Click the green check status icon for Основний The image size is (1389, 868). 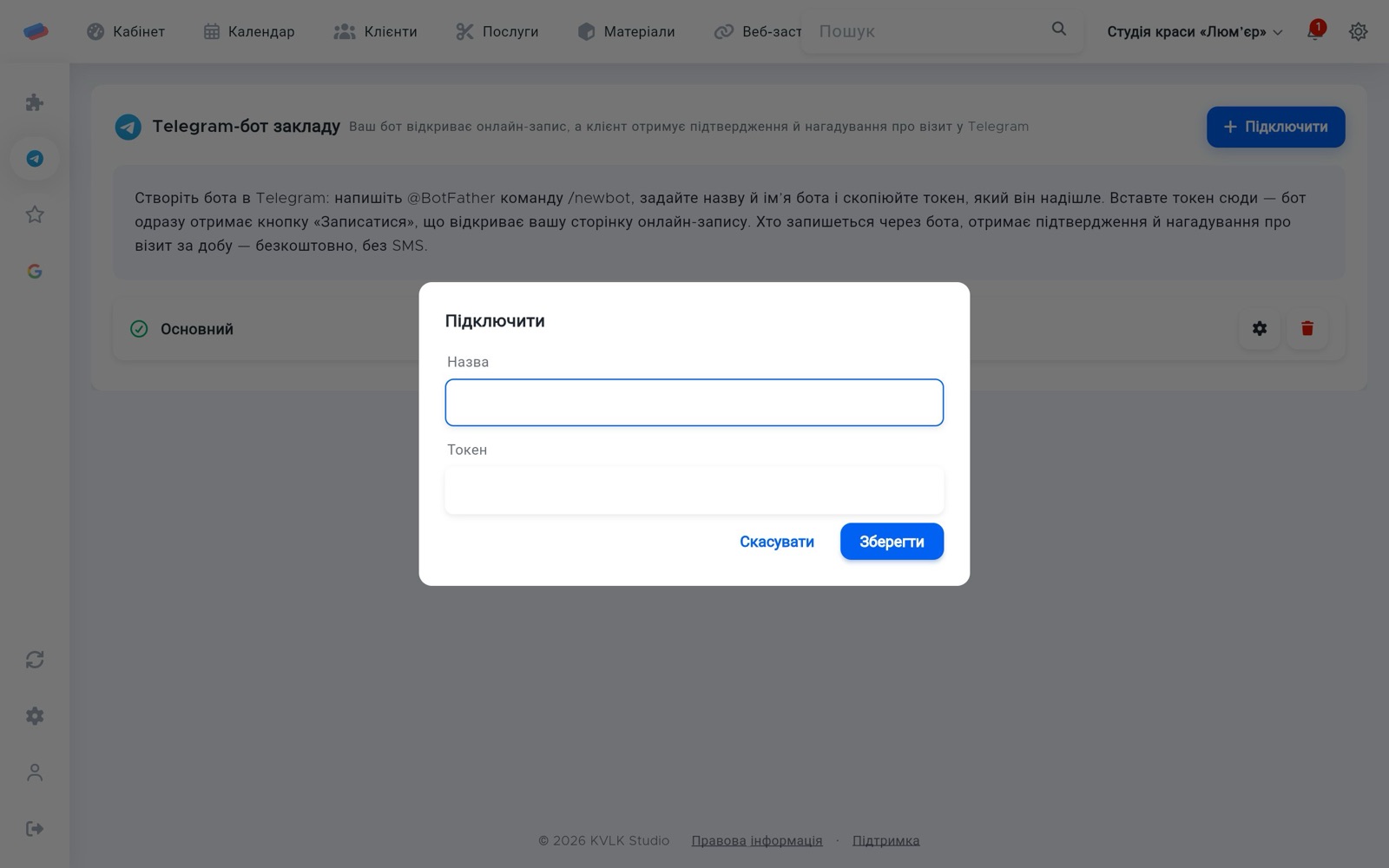pos(139,329)
